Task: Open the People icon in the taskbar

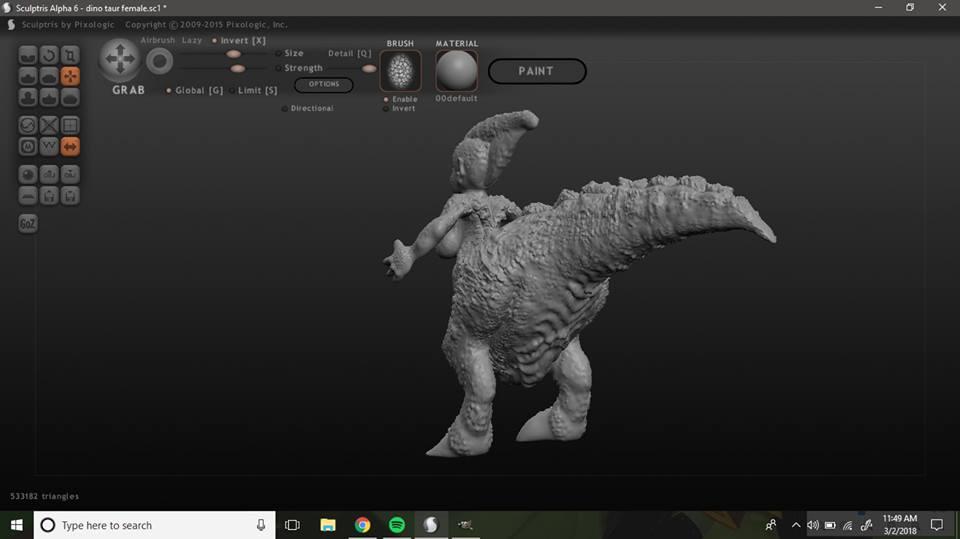Action: [771, 525]
